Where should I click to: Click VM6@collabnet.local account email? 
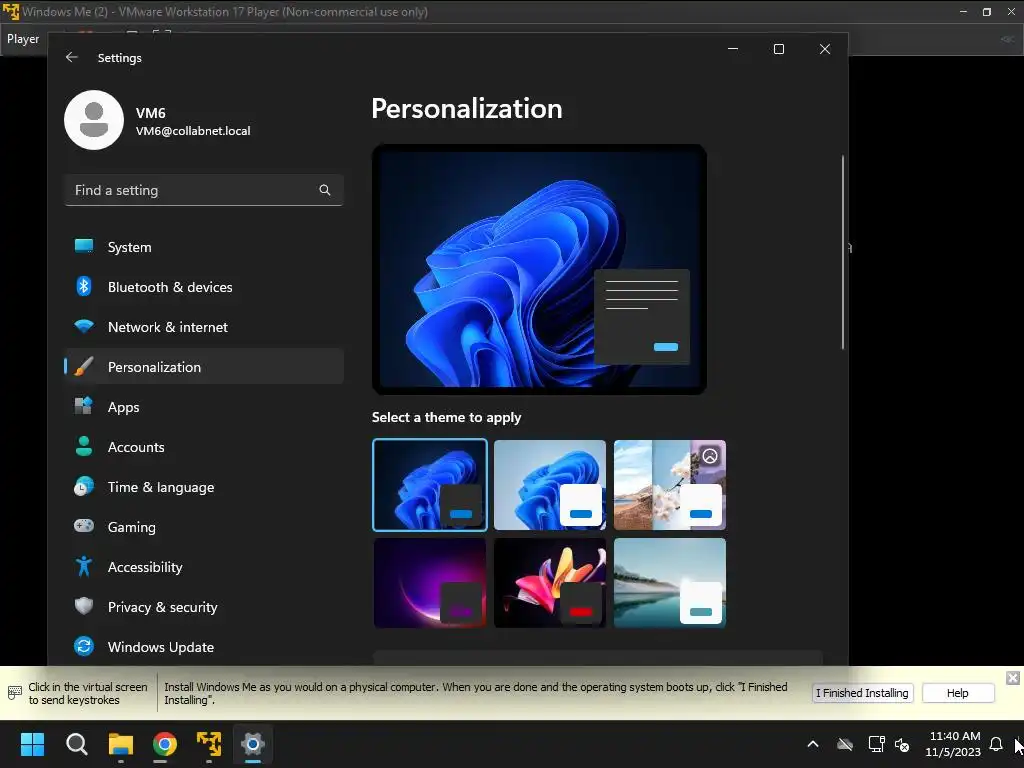pyautogui.click(x=193, y=131)
